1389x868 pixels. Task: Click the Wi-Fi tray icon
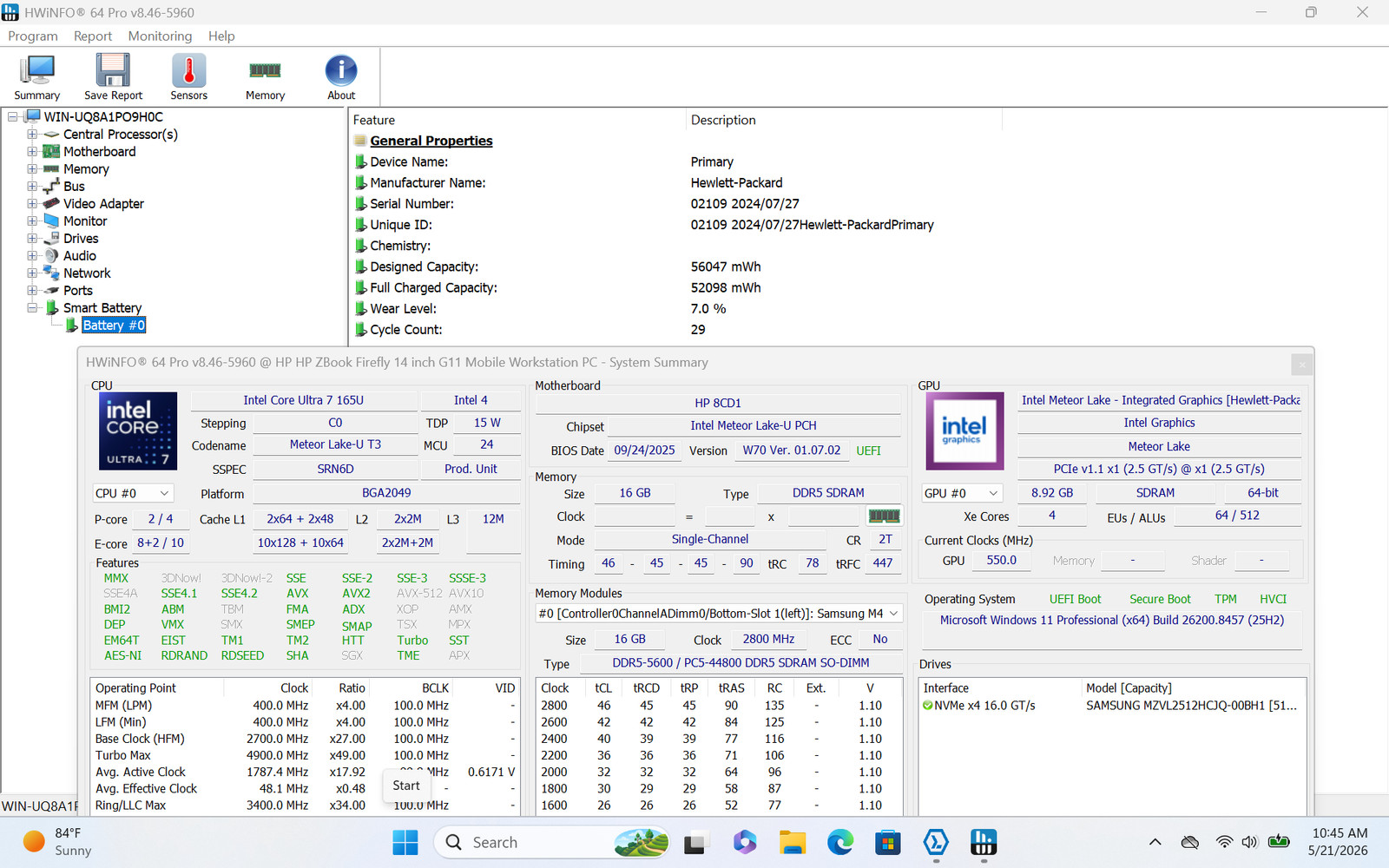pos(1224,842)
